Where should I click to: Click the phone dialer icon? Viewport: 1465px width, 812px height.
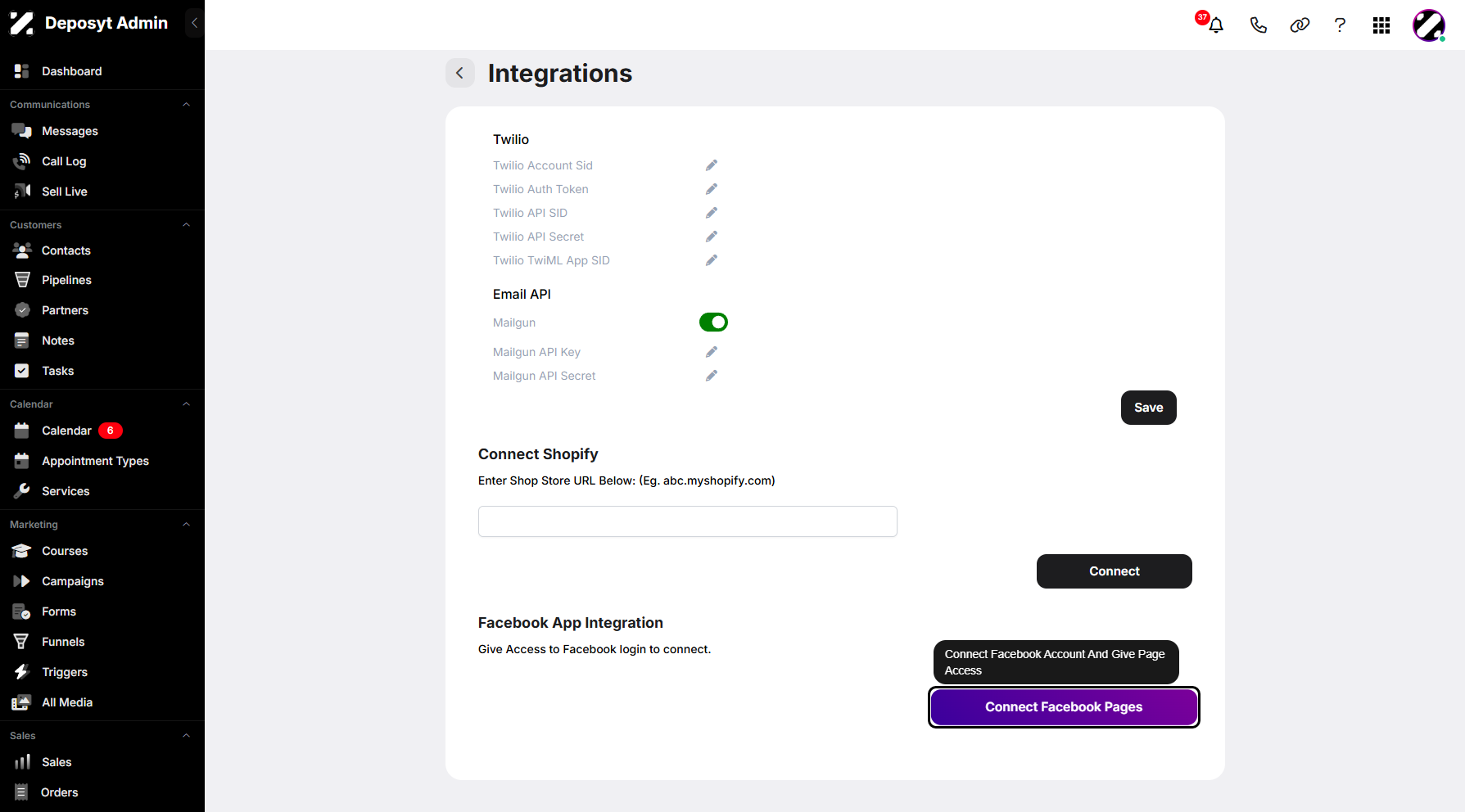pyautogui.click(x=1259, y=25)
